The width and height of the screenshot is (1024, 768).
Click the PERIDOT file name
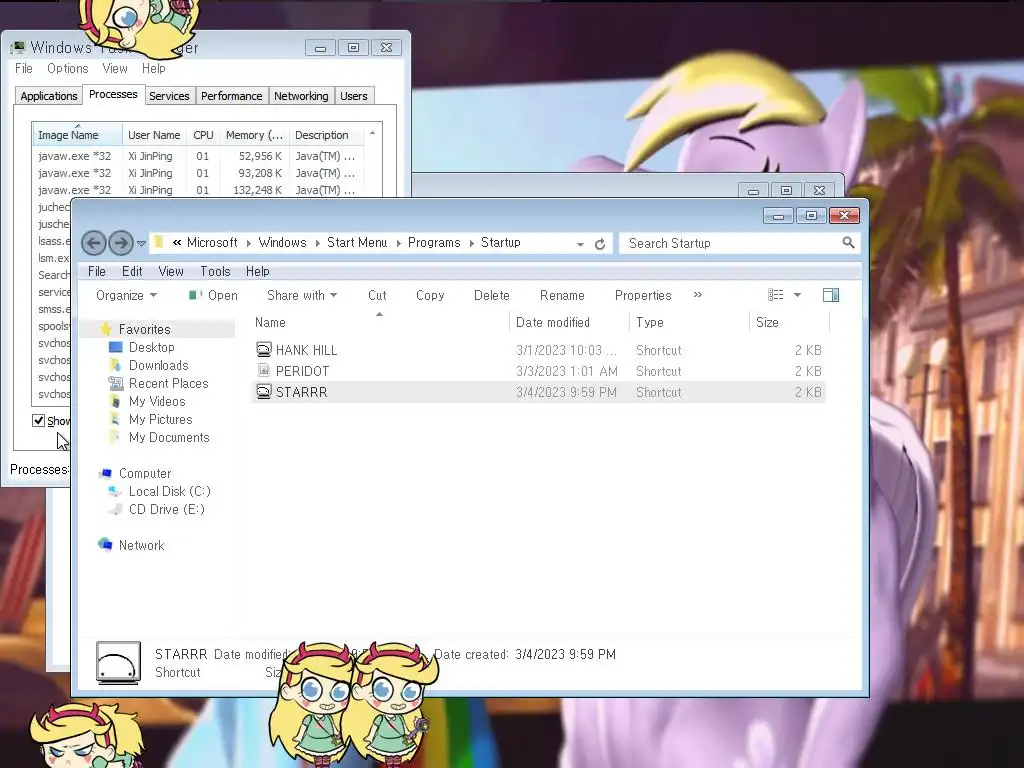302,371
